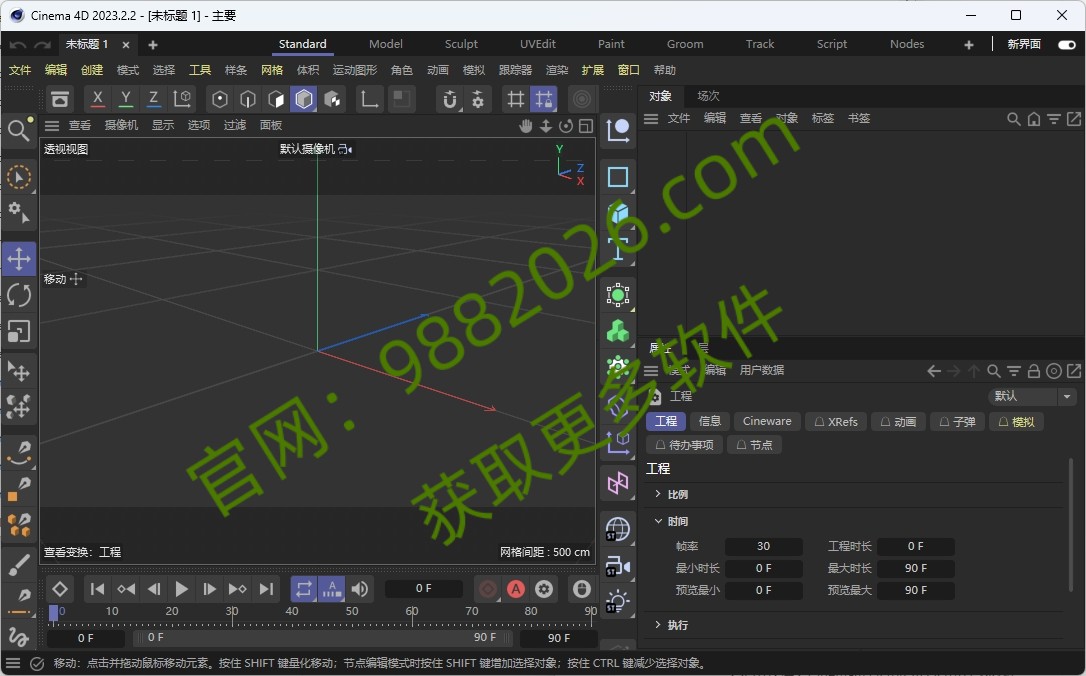Activate the Live Selection magnifier tool
1086x676 pixels.
(19, 130)
